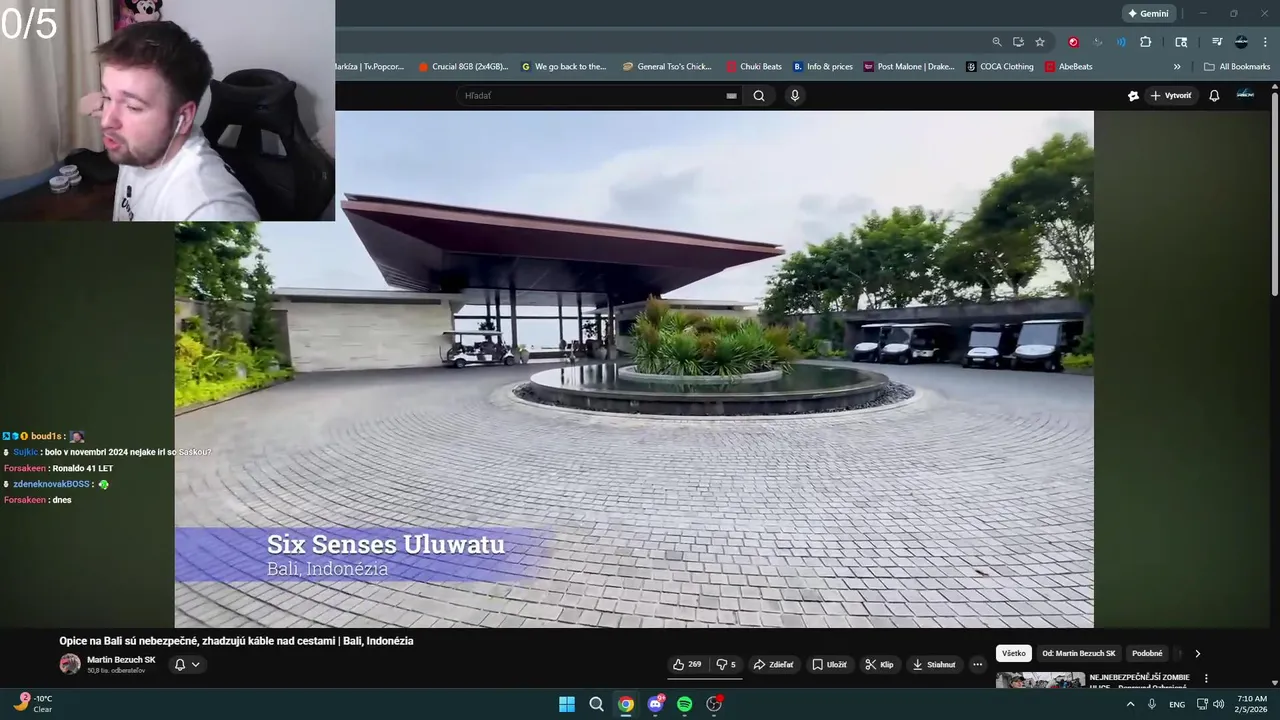This screenshot has height=720, width=1280.
Task: Bookmark this page with the star icon
Action: click(1040, 42)
